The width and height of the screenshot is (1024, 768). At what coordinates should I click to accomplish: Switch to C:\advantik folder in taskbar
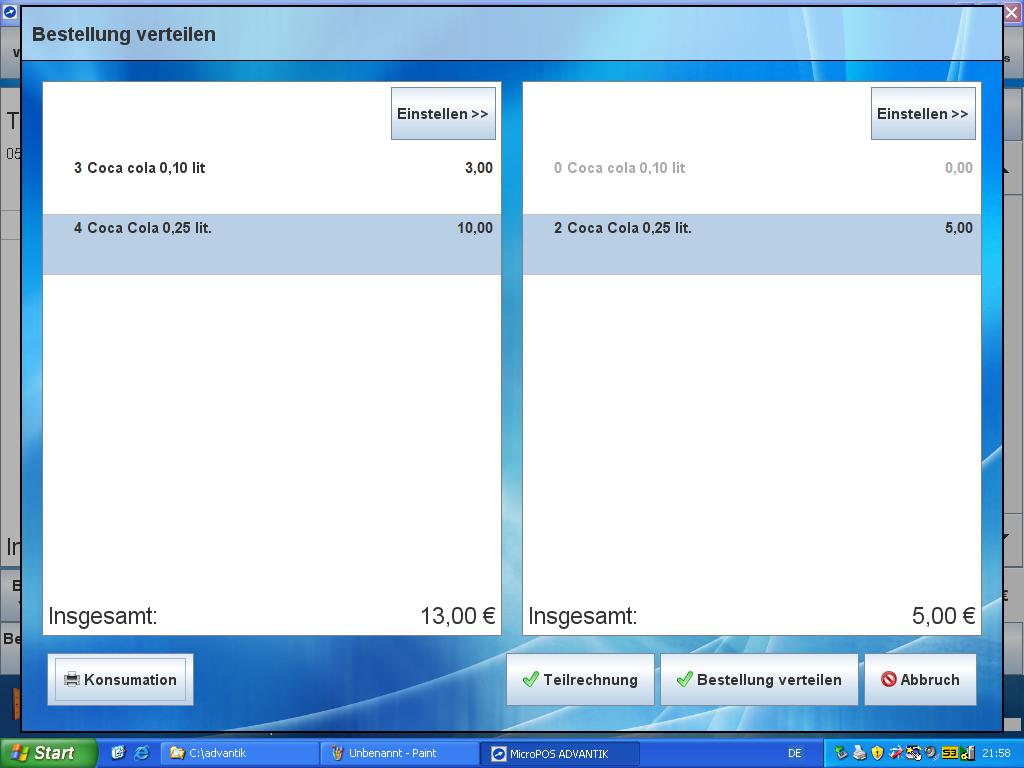(x=238, y=753)
